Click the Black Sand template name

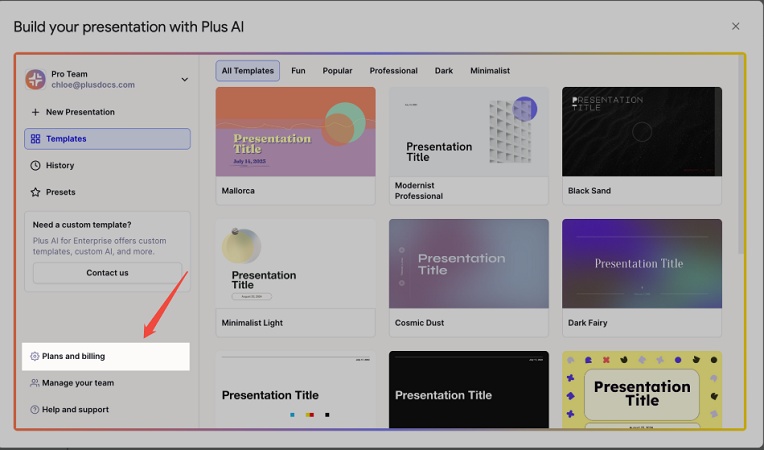point(589,191)
